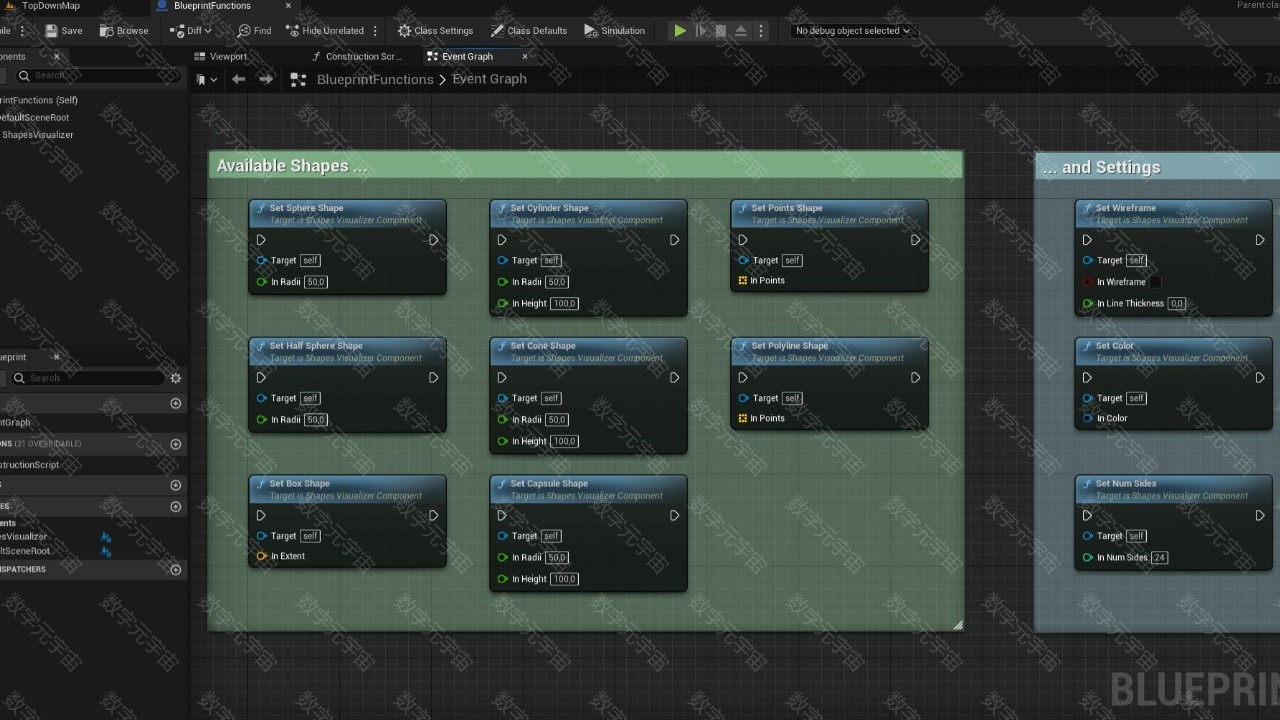This screenshot has width=1280, height=720.
Task: Open the bookmarks dropdown beside navigation arrows
Action: pos(204,79)
